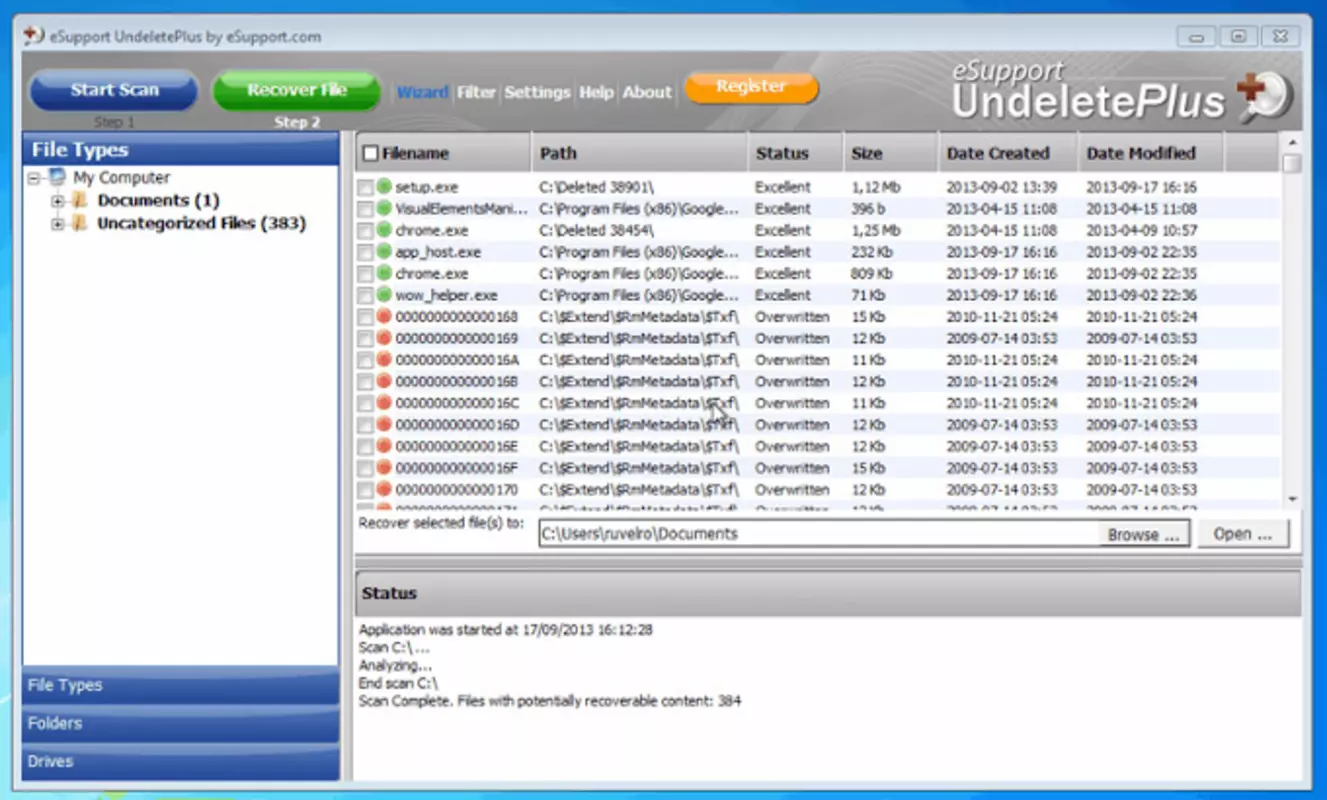Open the Settings menu item
Image resolution: width=1327 pixels, height=800 pixels.
tap(537, 92)
